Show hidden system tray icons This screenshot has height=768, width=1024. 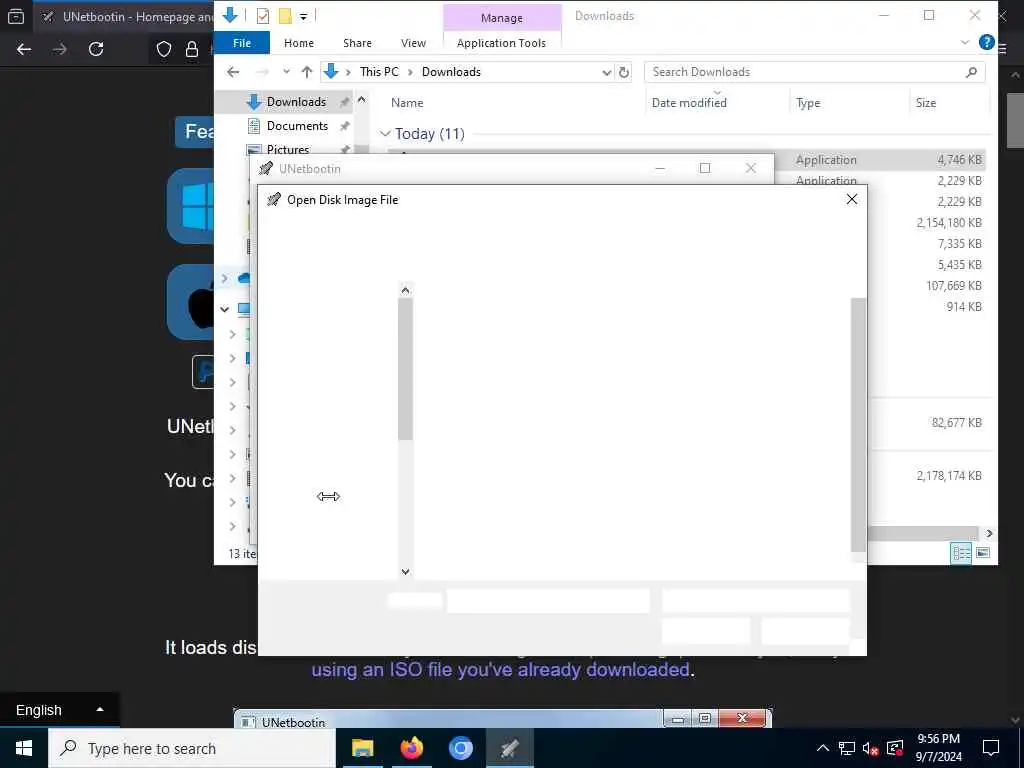click(823, 748)
